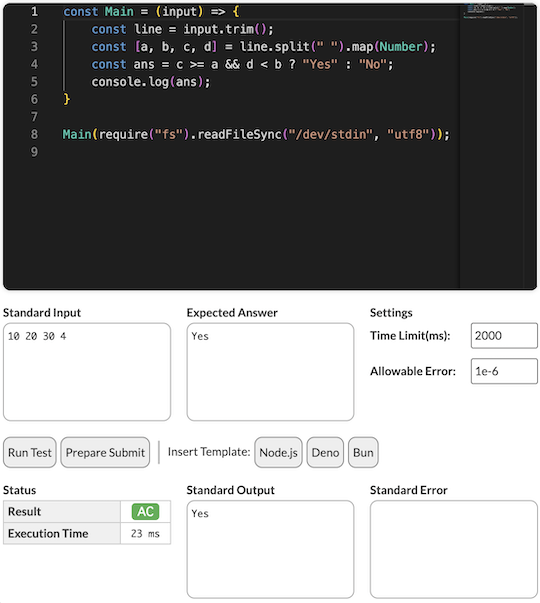Click the closing brace on line 6
The height and width of the screenshot is (603, 540).
coord(67,99)
